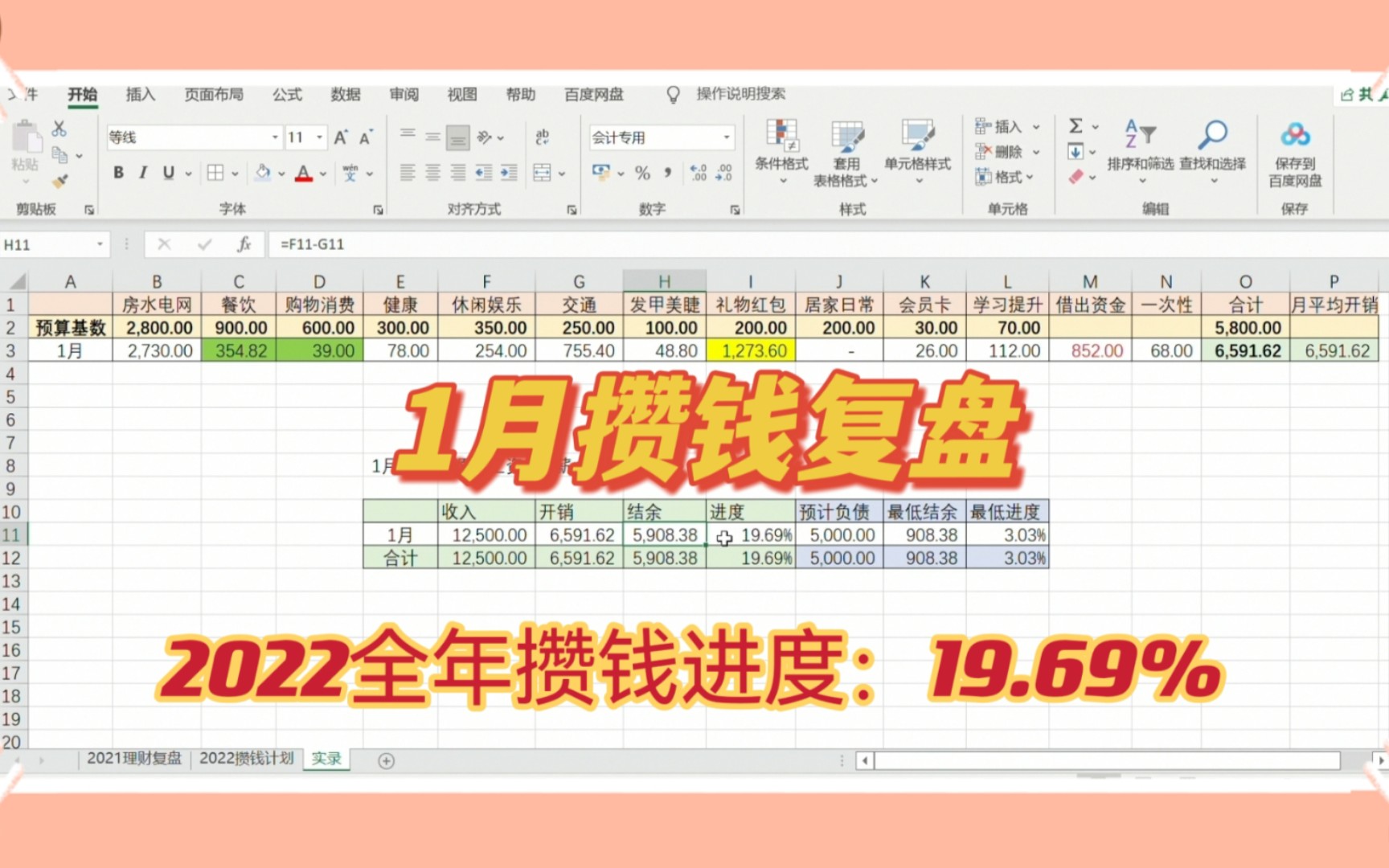Toggle Italic formatting

click(143, 172)
